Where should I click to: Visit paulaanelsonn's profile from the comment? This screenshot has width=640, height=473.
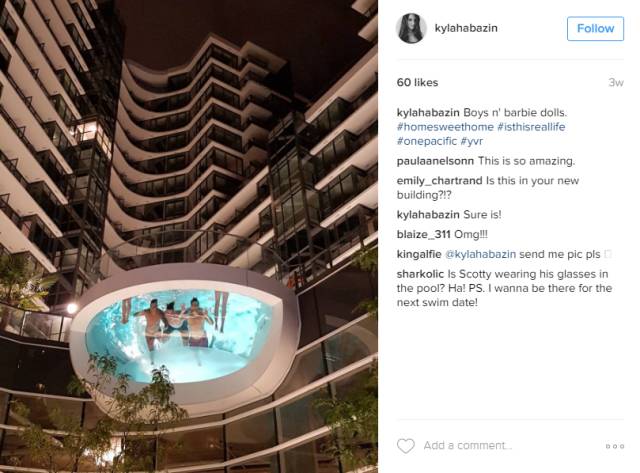435,161
